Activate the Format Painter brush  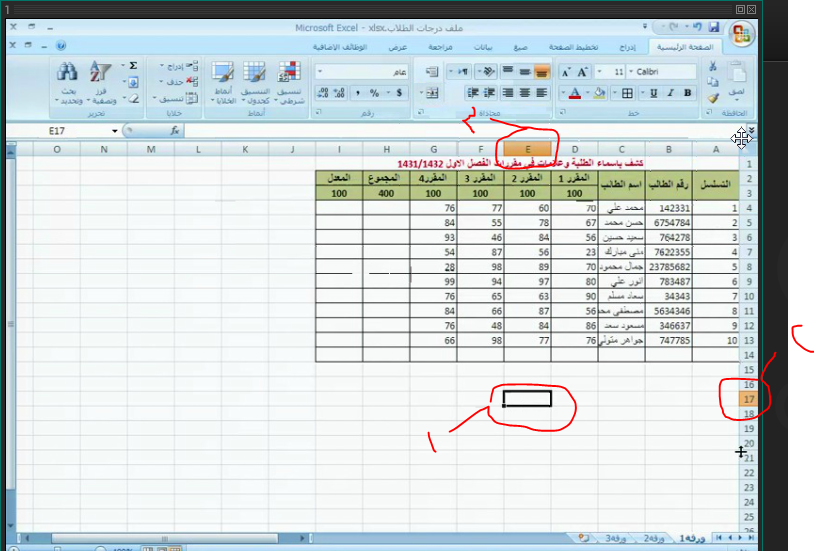[713, 98]
